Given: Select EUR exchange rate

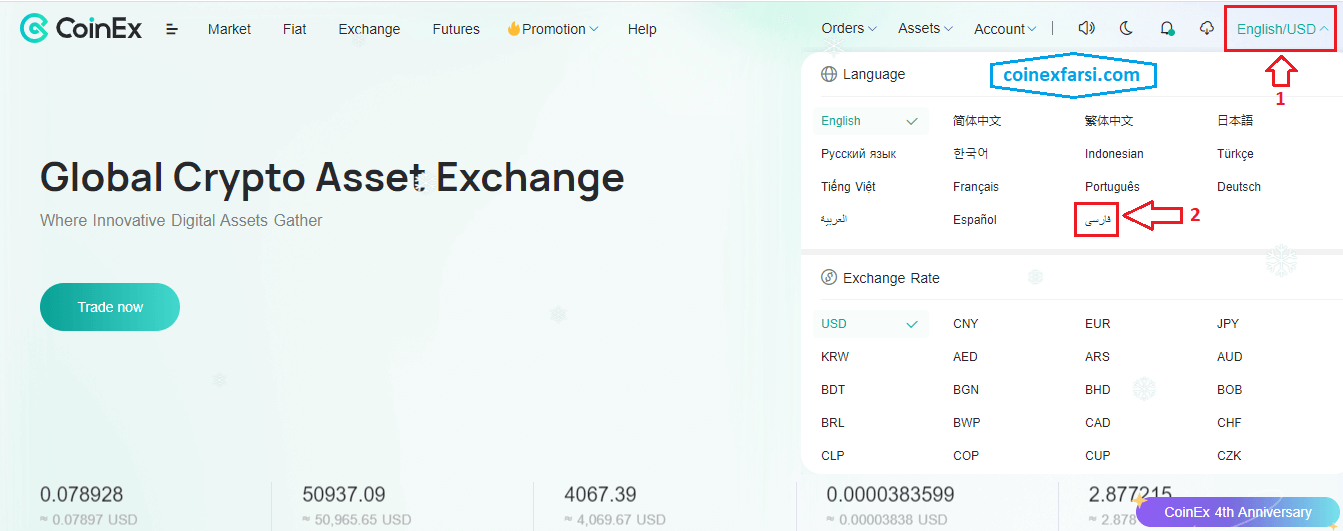Looking at the screenshot, I should [1098, 324].
